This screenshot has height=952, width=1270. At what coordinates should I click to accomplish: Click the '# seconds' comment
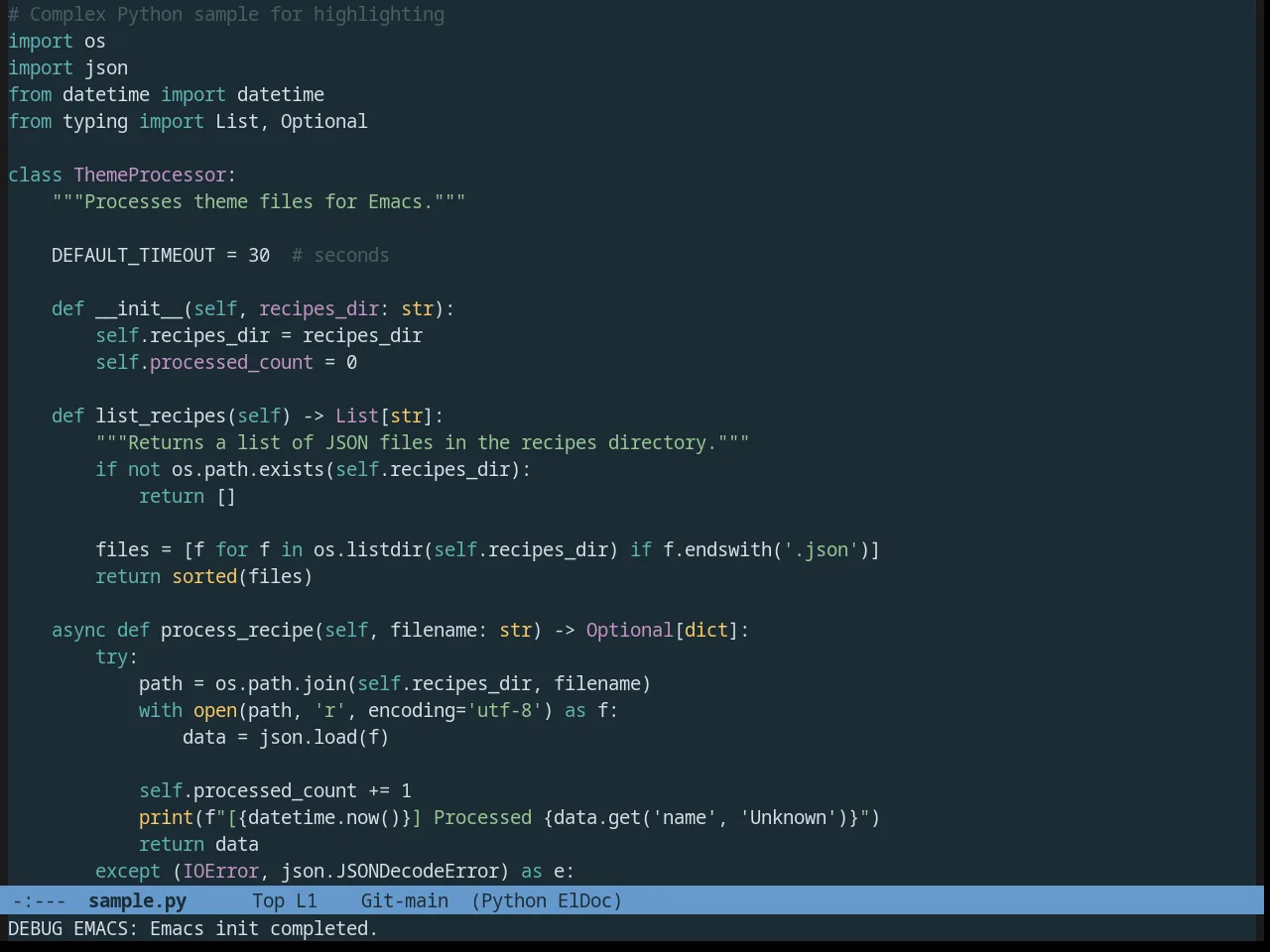(340, 255)
